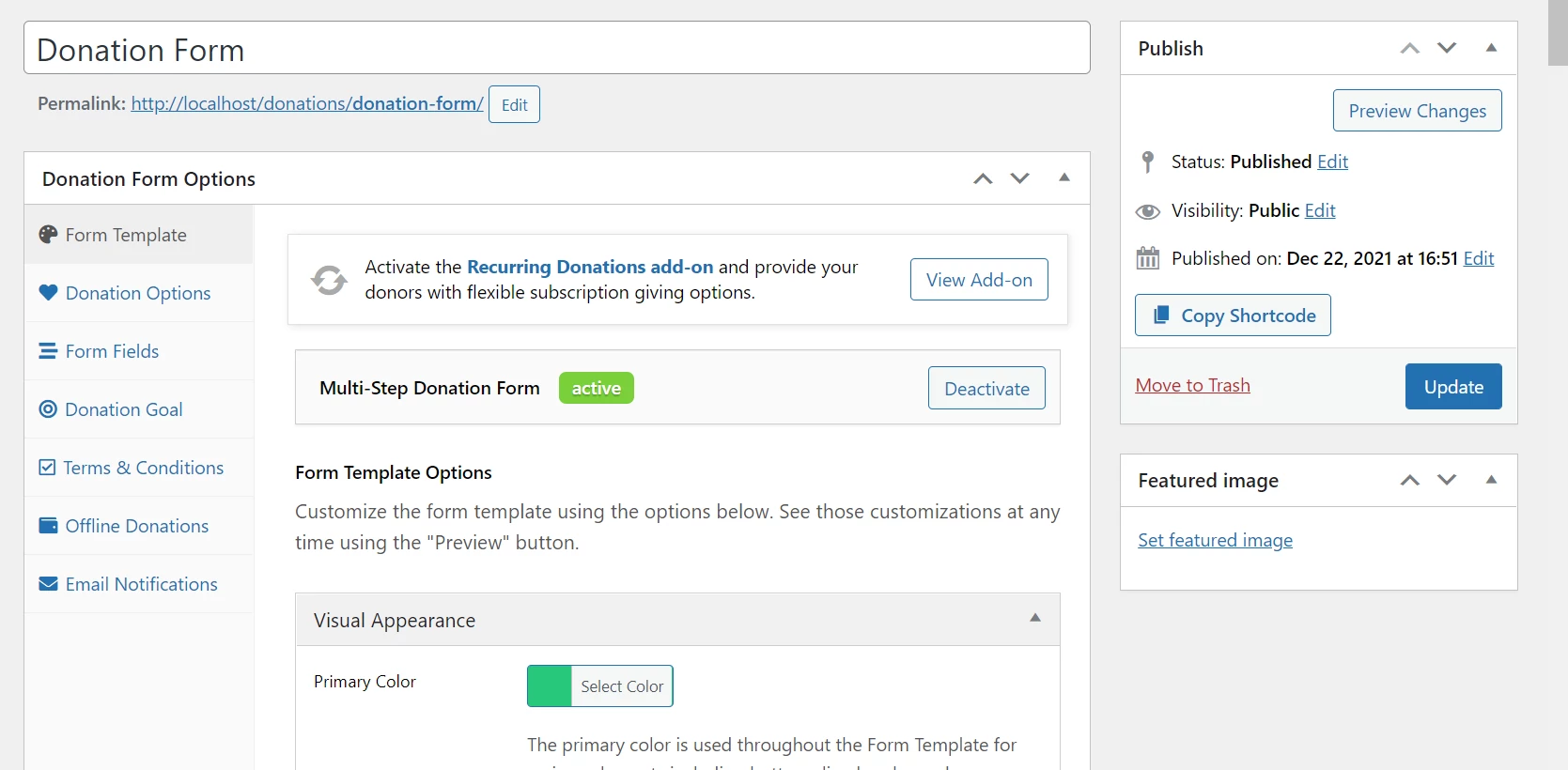Click the Update button
1568x770 pixels.
(x=1453, y=387)
